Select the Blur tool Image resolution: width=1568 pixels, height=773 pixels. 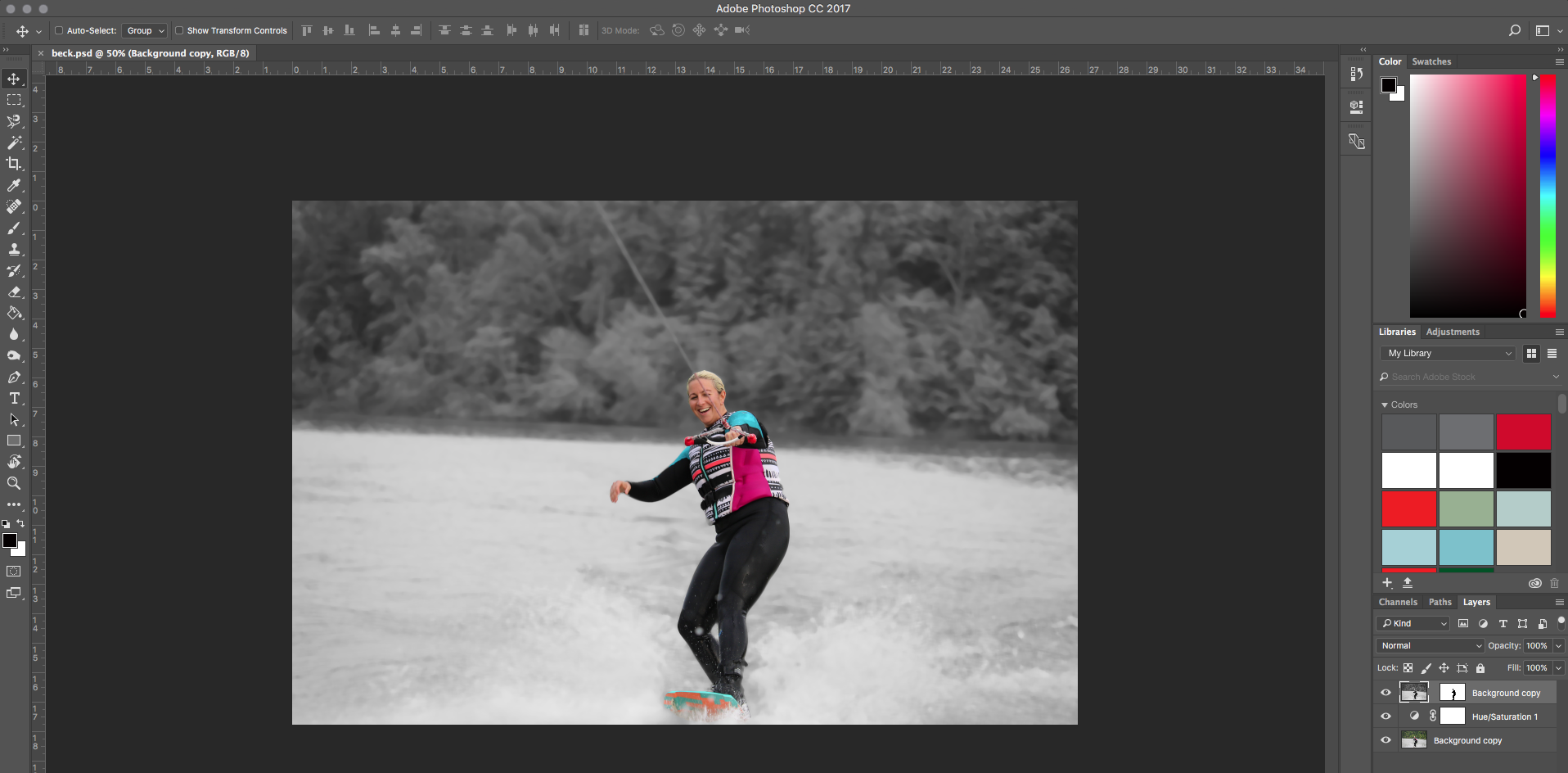pos(14,334)
